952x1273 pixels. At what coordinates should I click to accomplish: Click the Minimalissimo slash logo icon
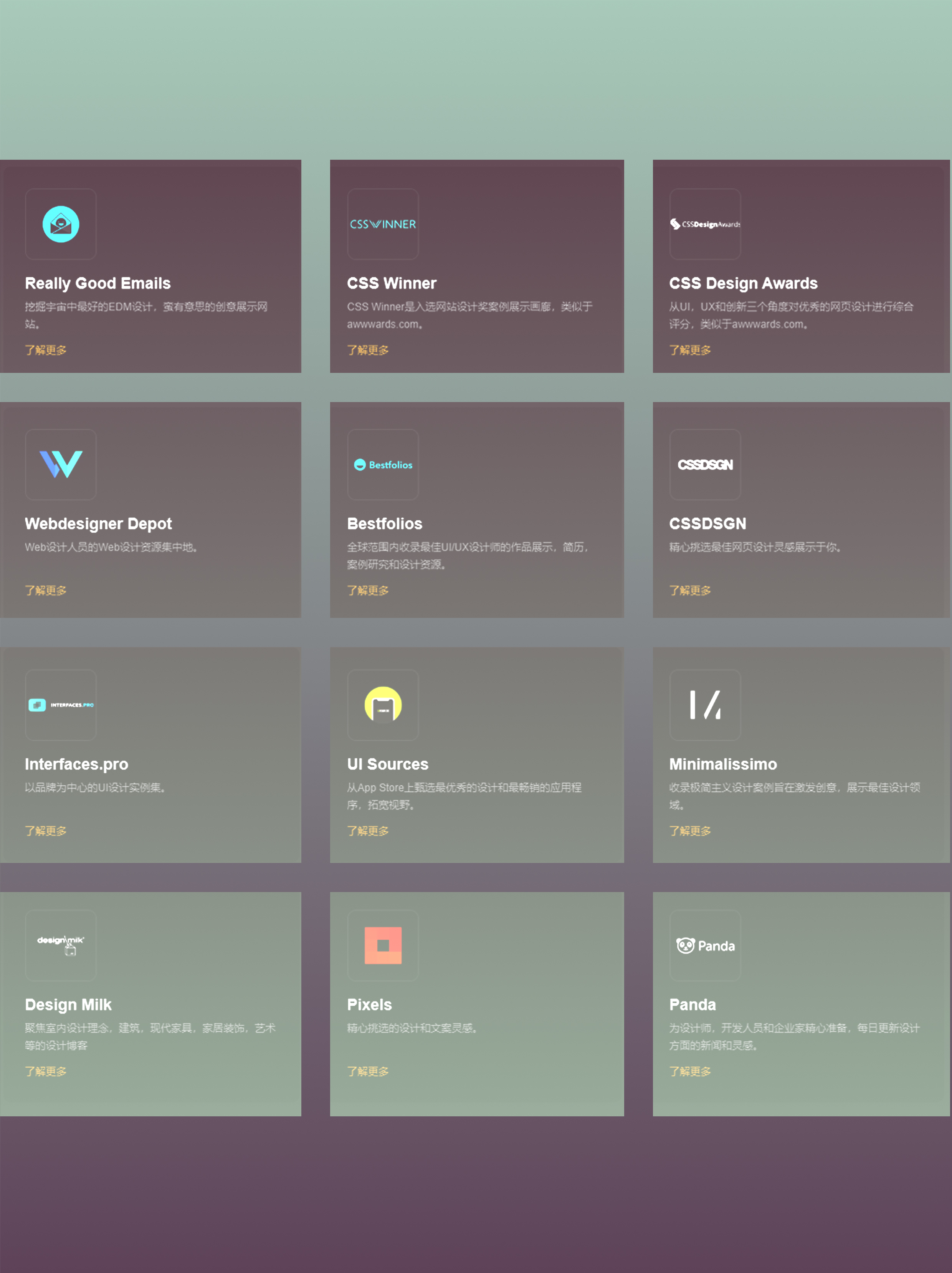705,705
